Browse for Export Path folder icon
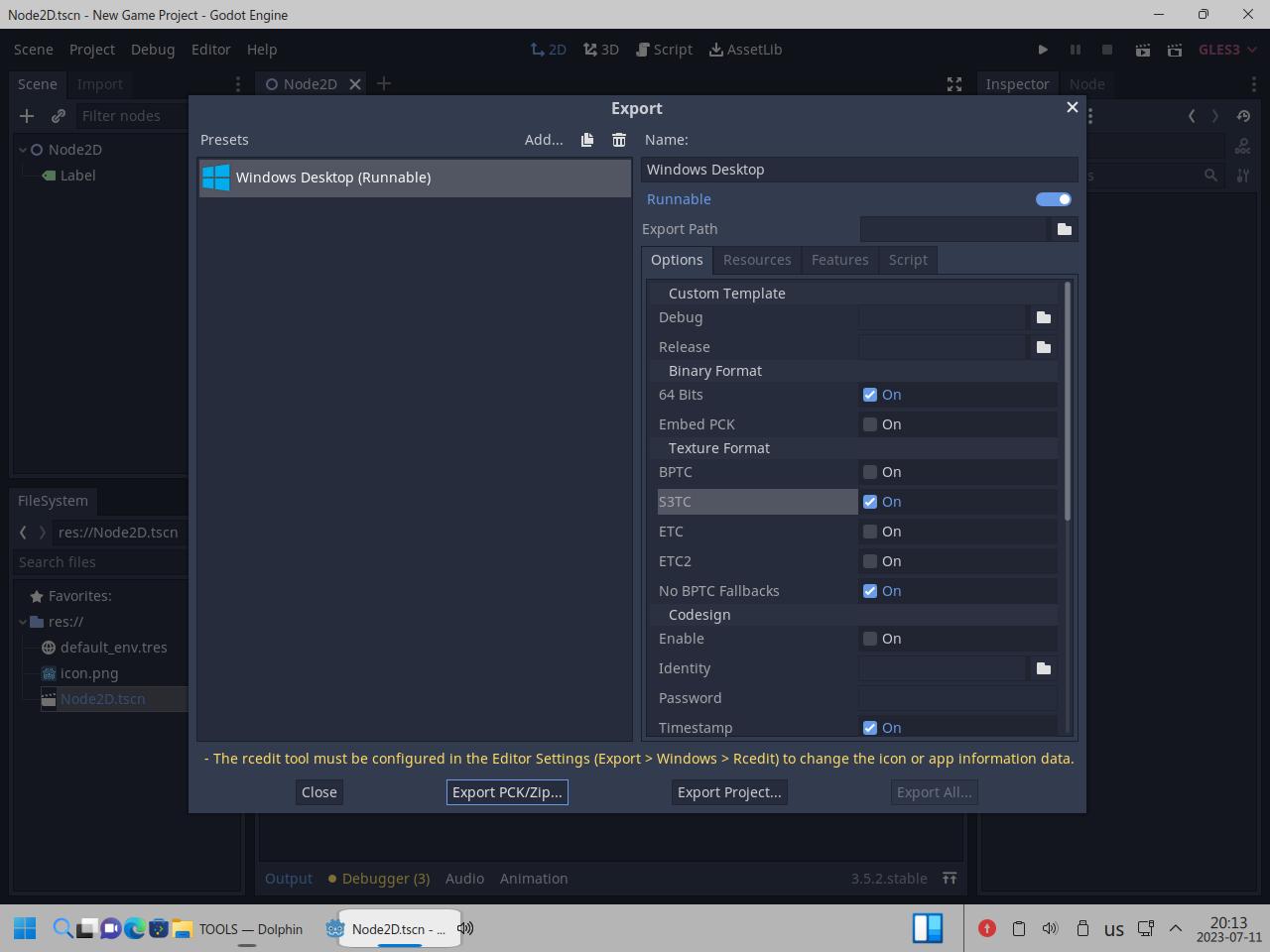 (x=1065, y=229)
